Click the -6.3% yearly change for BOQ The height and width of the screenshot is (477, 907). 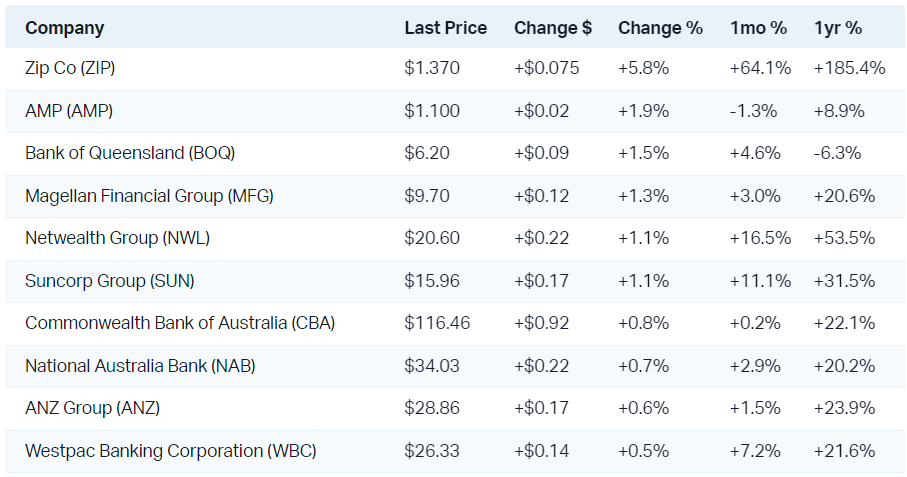click(x=837, y=154)
